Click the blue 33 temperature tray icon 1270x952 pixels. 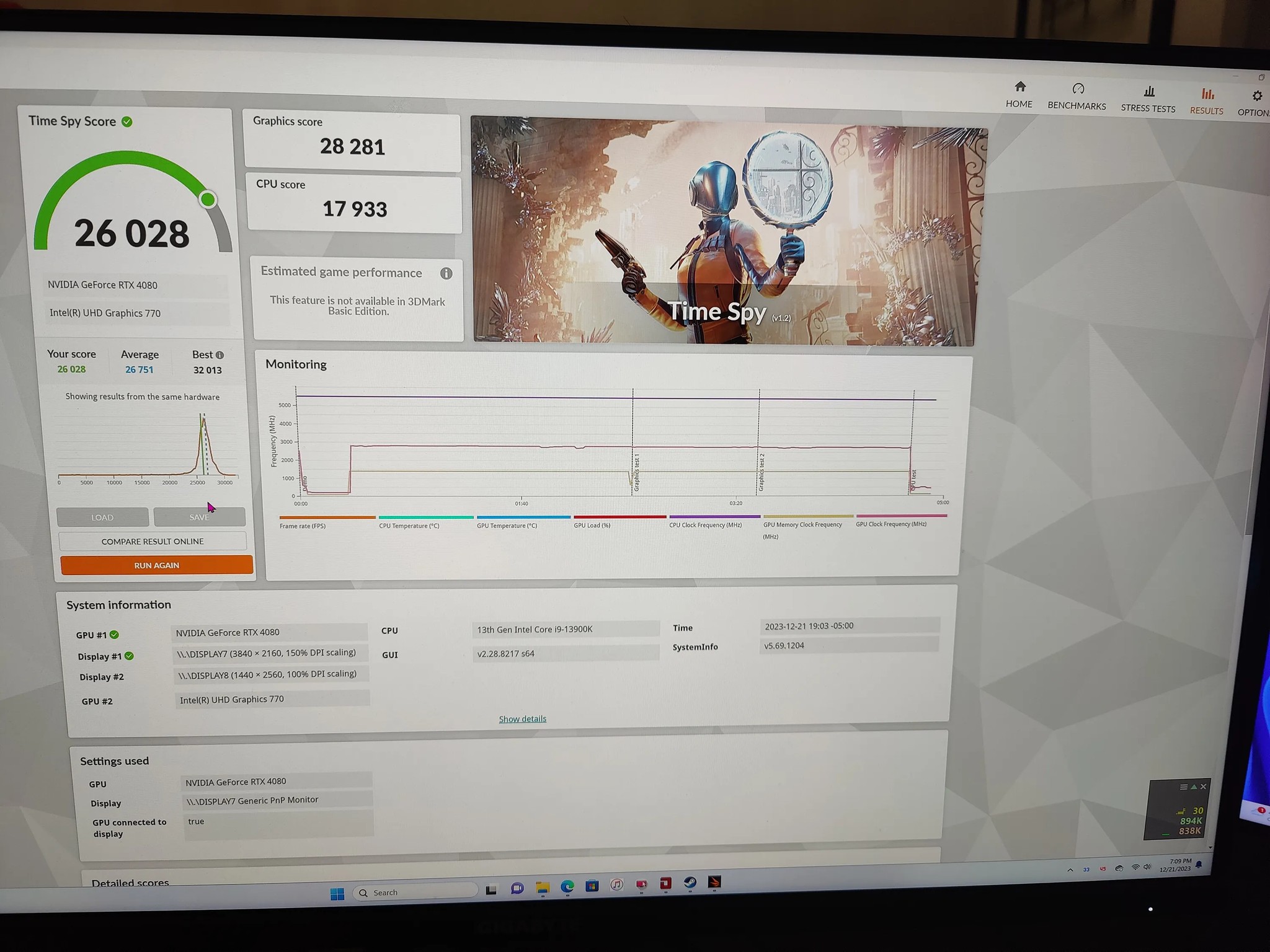(1086, 870)
